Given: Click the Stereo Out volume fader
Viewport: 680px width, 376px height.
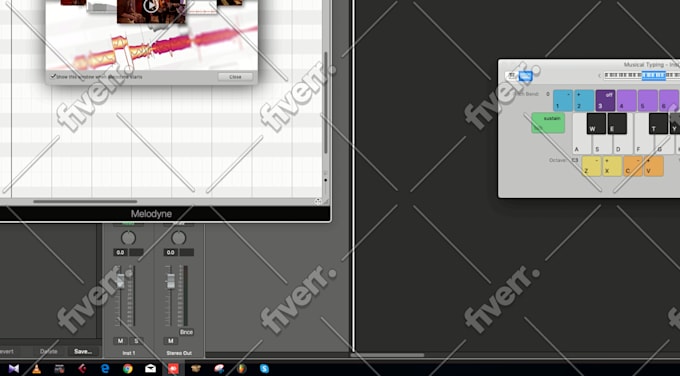Looking at the screenshot, I should (171, 281).
